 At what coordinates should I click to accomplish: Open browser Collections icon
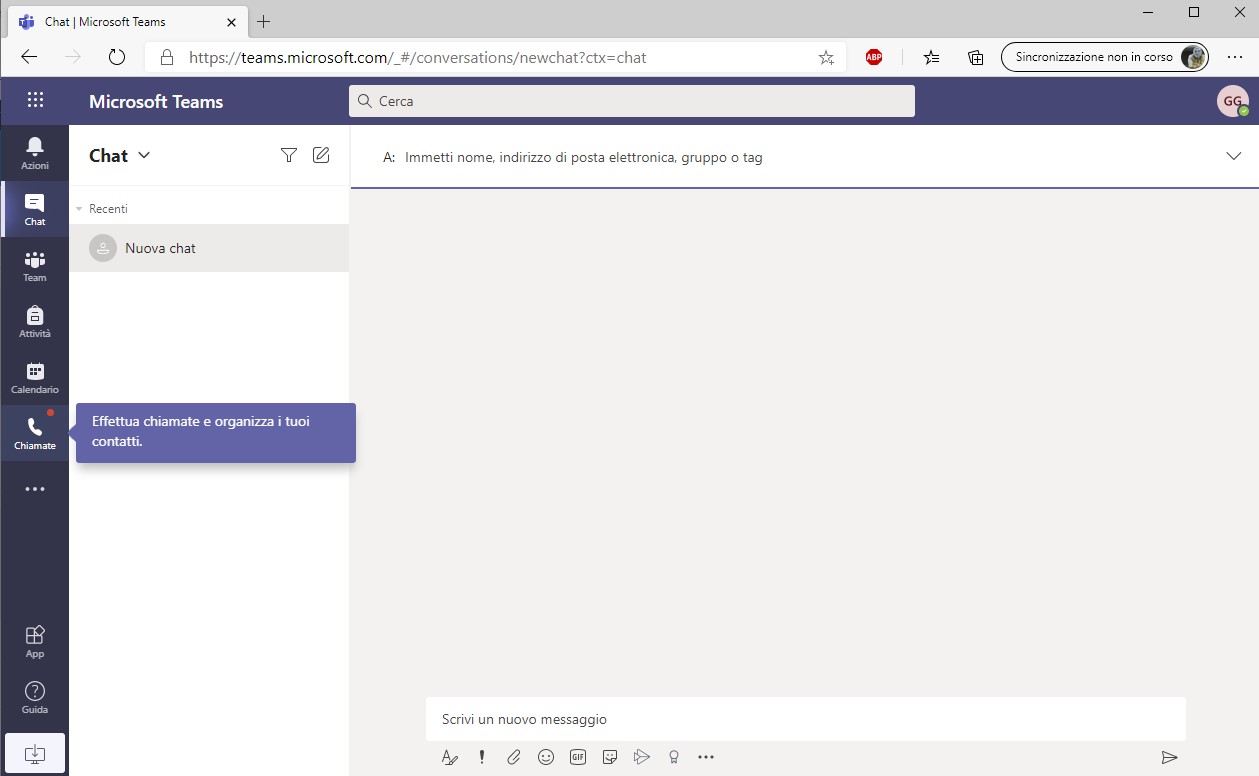pyautogui.click(x=975, y=57)
